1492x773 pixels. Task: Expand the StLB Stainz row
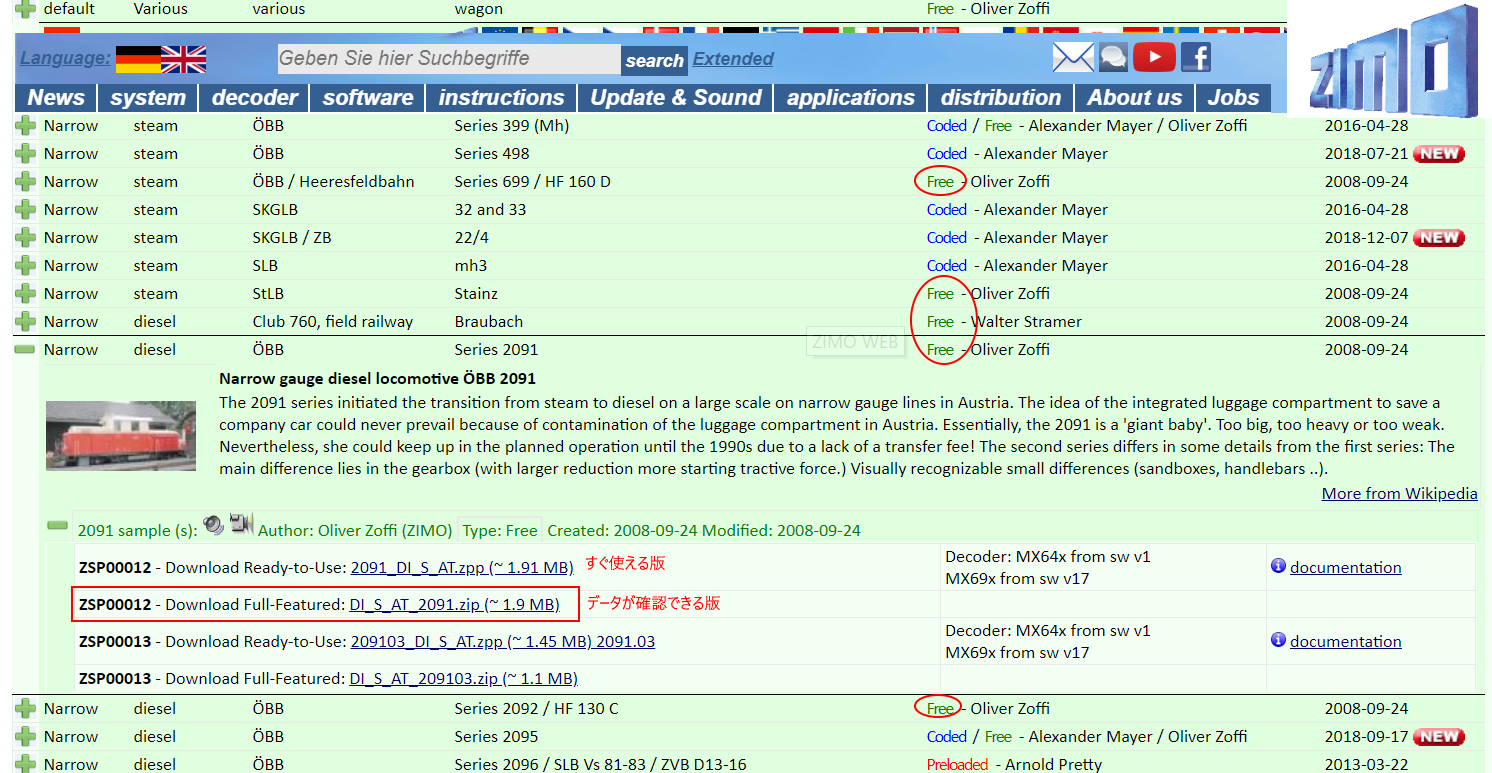coord(26,294)
